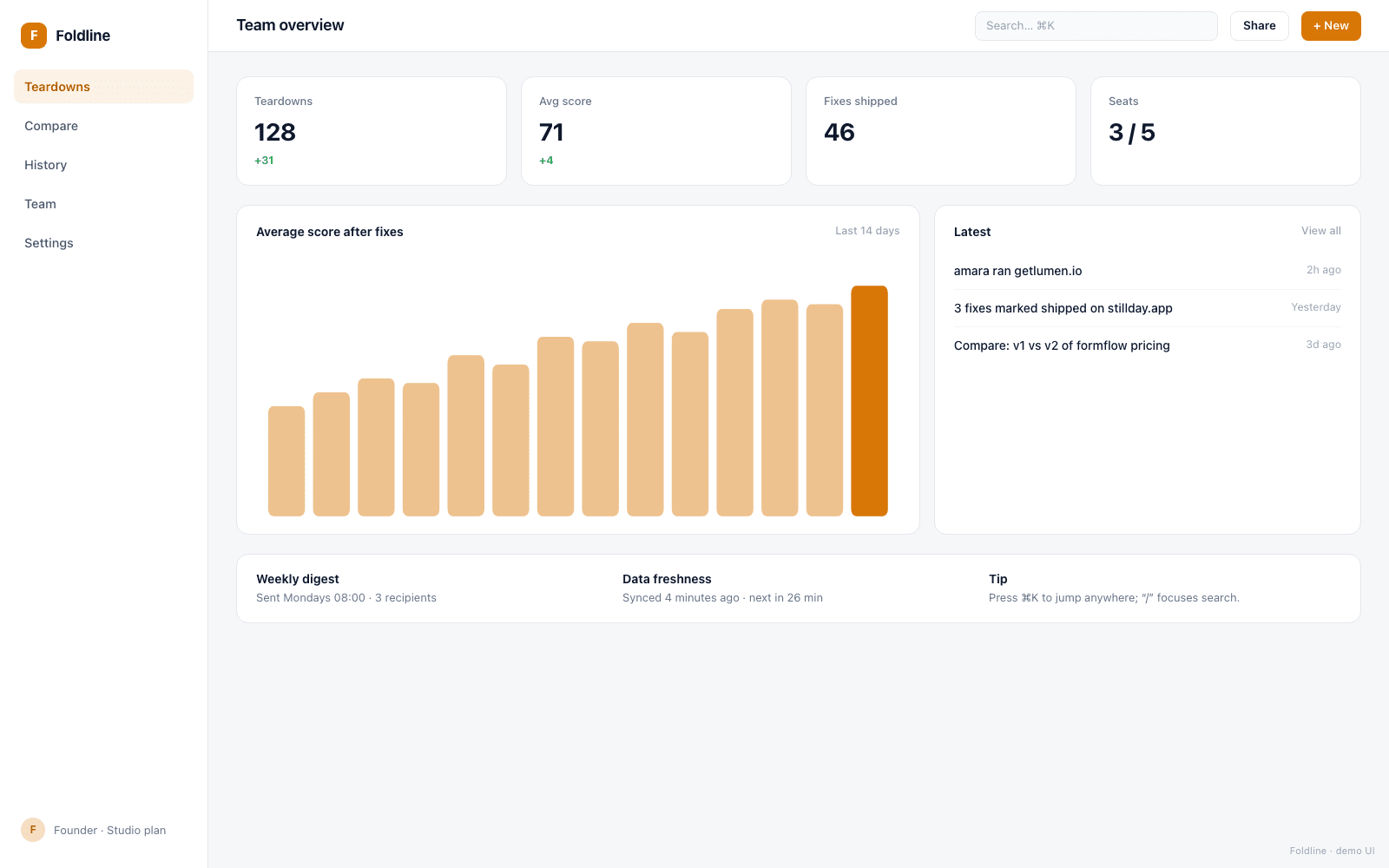Open the Teardowns sidebar item
1389x868 pixels.
tap(103, 87)
